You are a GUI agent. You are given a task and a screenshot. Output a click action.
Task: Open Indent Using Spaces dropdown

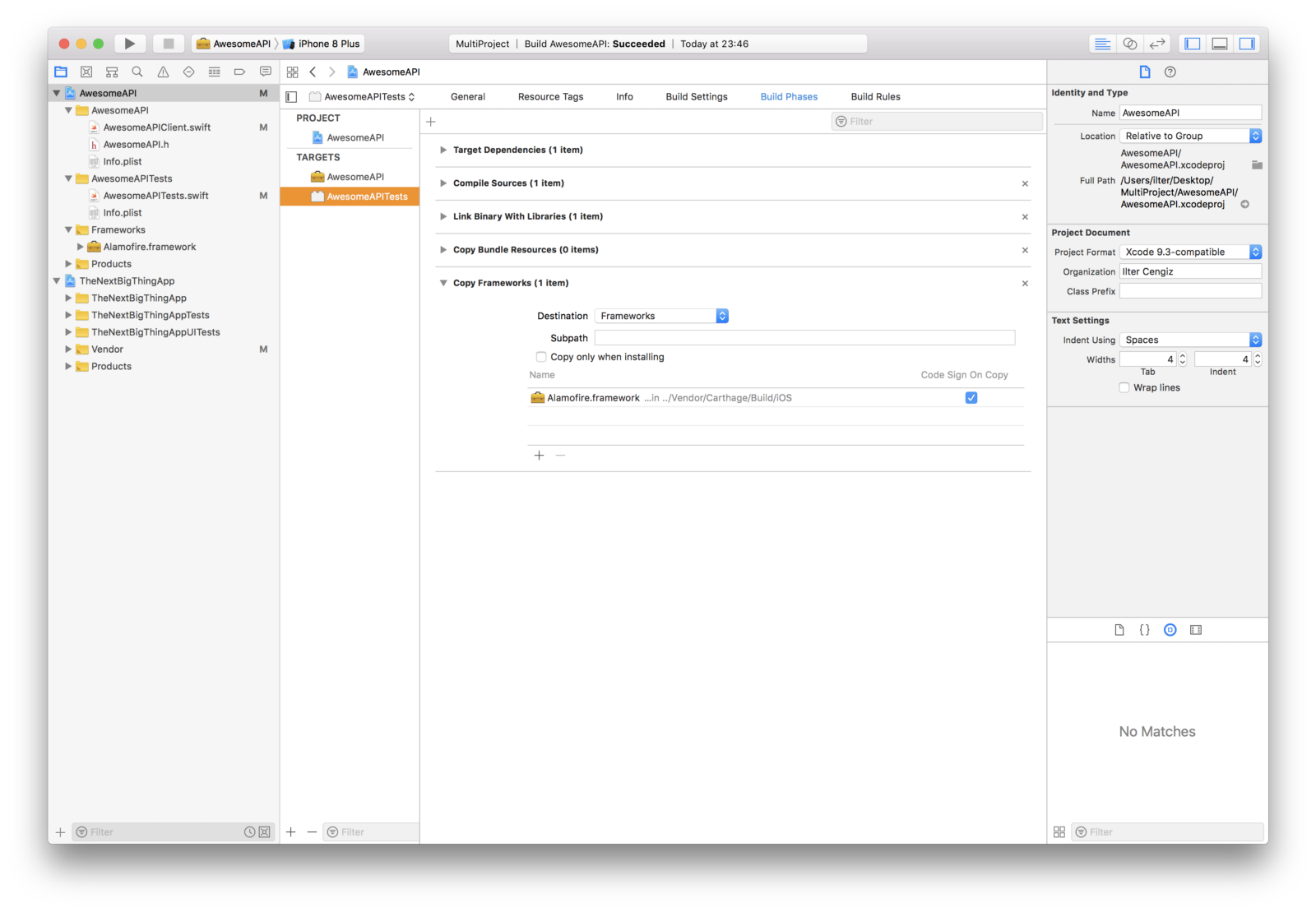point(1190,340)
